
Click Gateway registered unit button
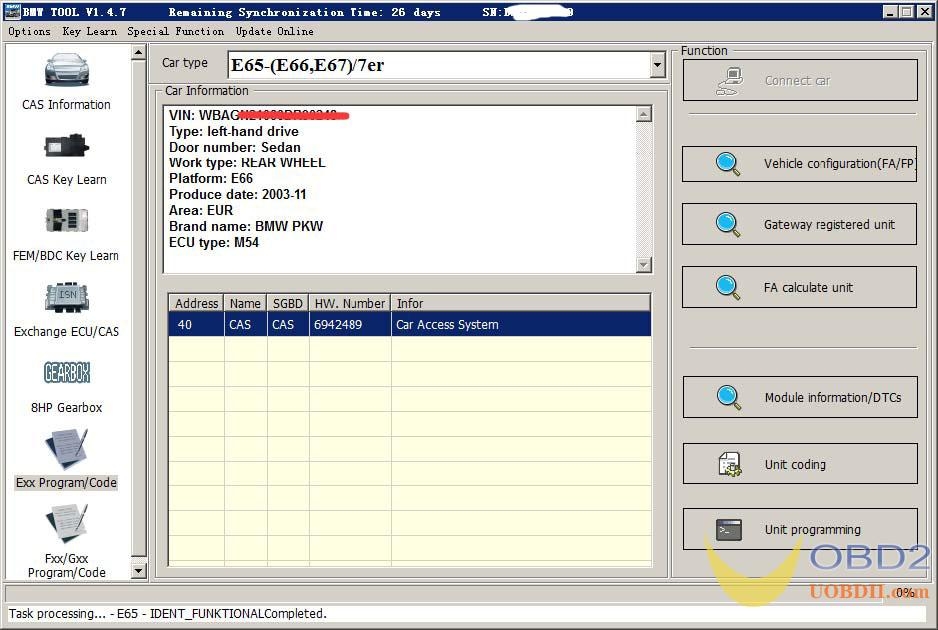pyautogui.click(x=799, y=225)
